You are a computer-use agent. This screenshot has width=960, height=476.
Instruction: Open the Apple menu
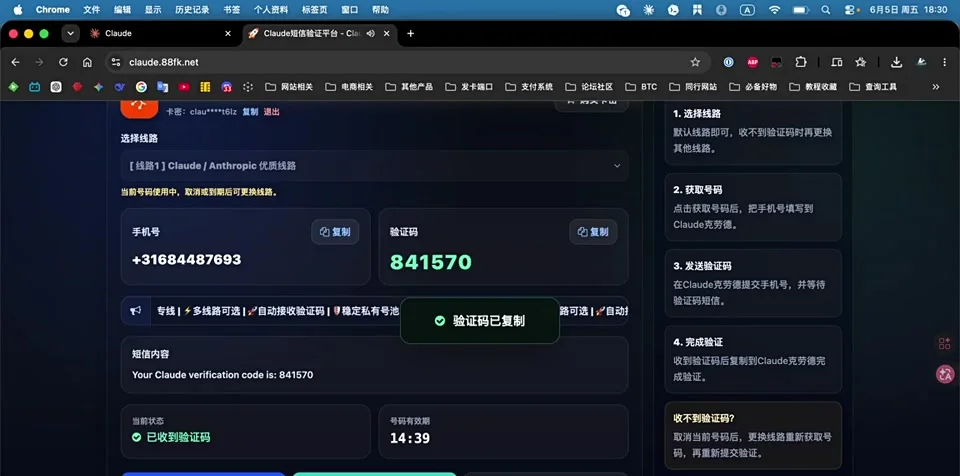click(18, 10)
